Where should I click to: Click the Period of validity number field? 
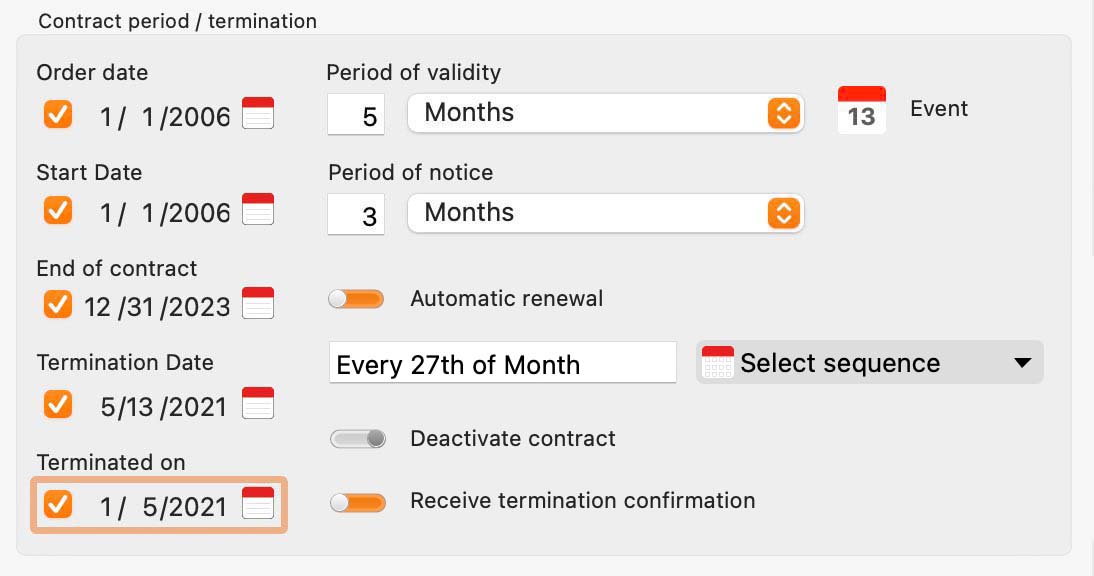[x=356, y=114]
